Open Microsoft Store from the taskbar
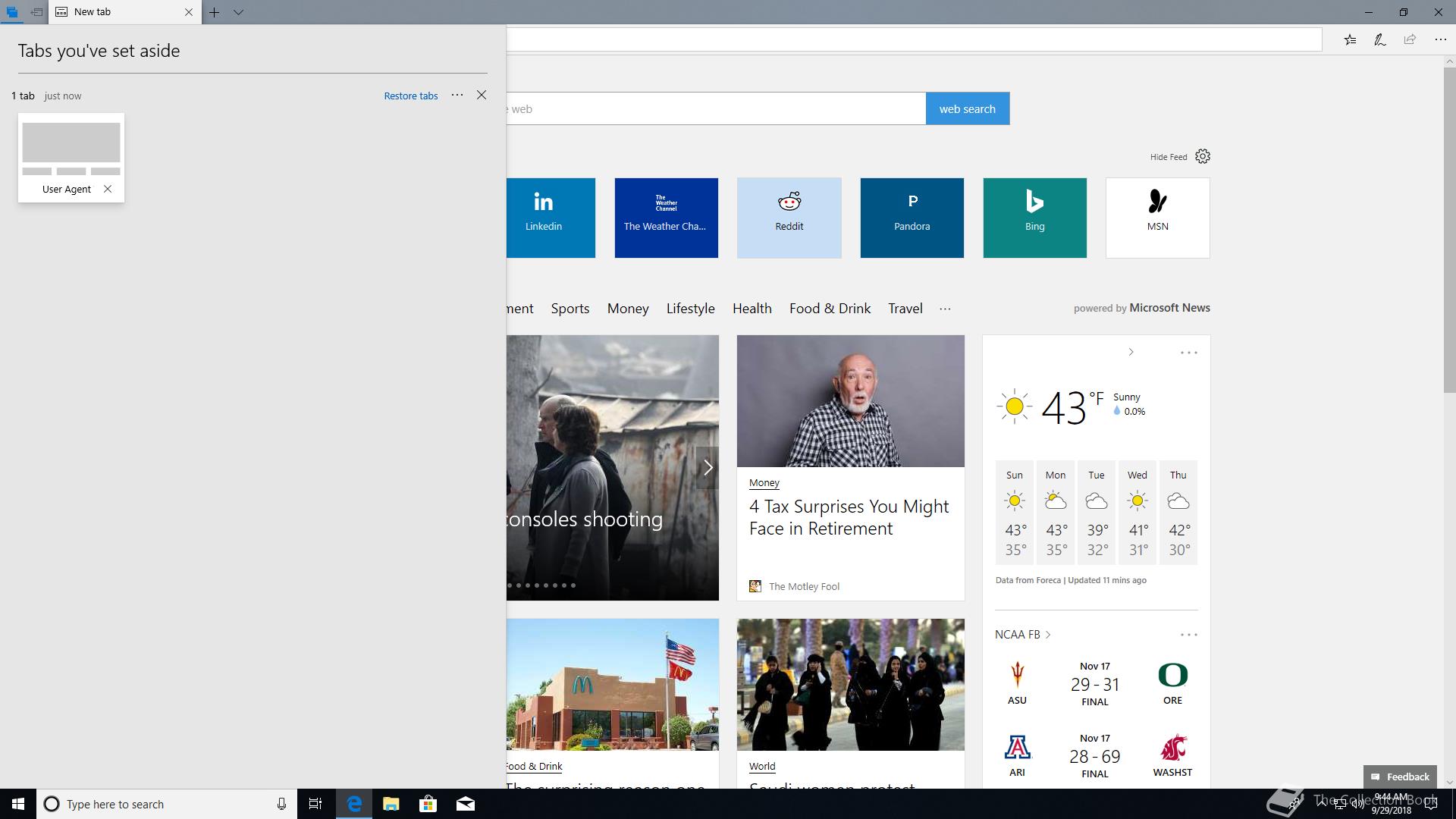Viewport: 1456px width, 819px height. coord(428,804)
